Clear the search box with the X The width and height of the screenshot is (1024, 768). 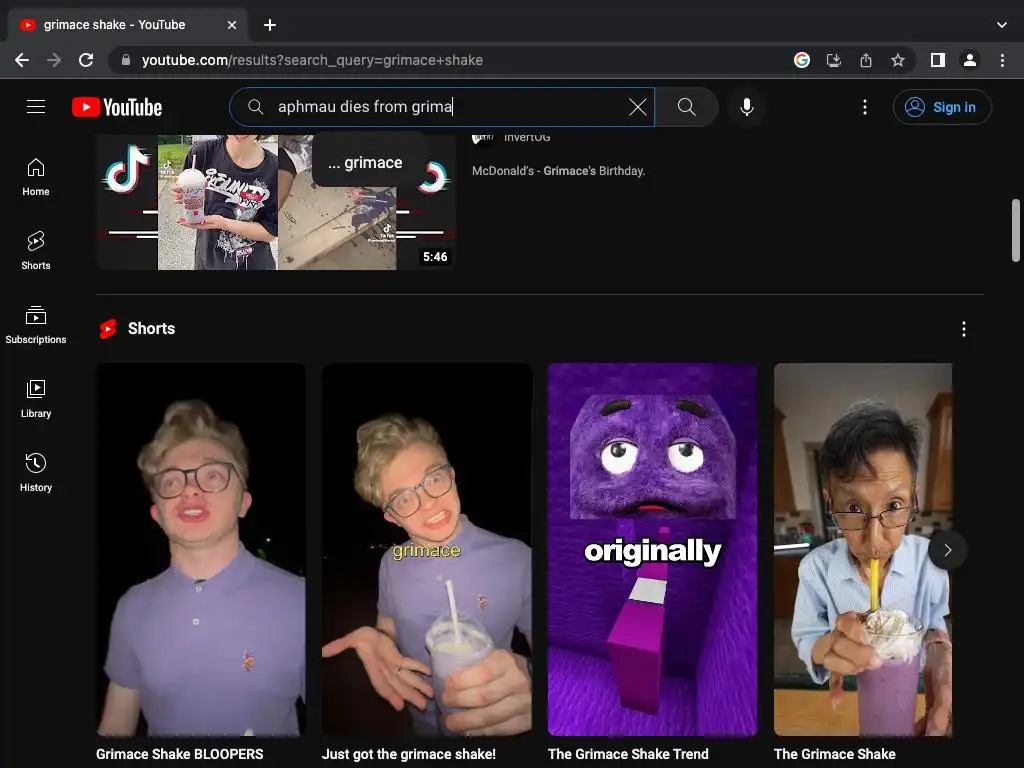[x=637, y=107]
